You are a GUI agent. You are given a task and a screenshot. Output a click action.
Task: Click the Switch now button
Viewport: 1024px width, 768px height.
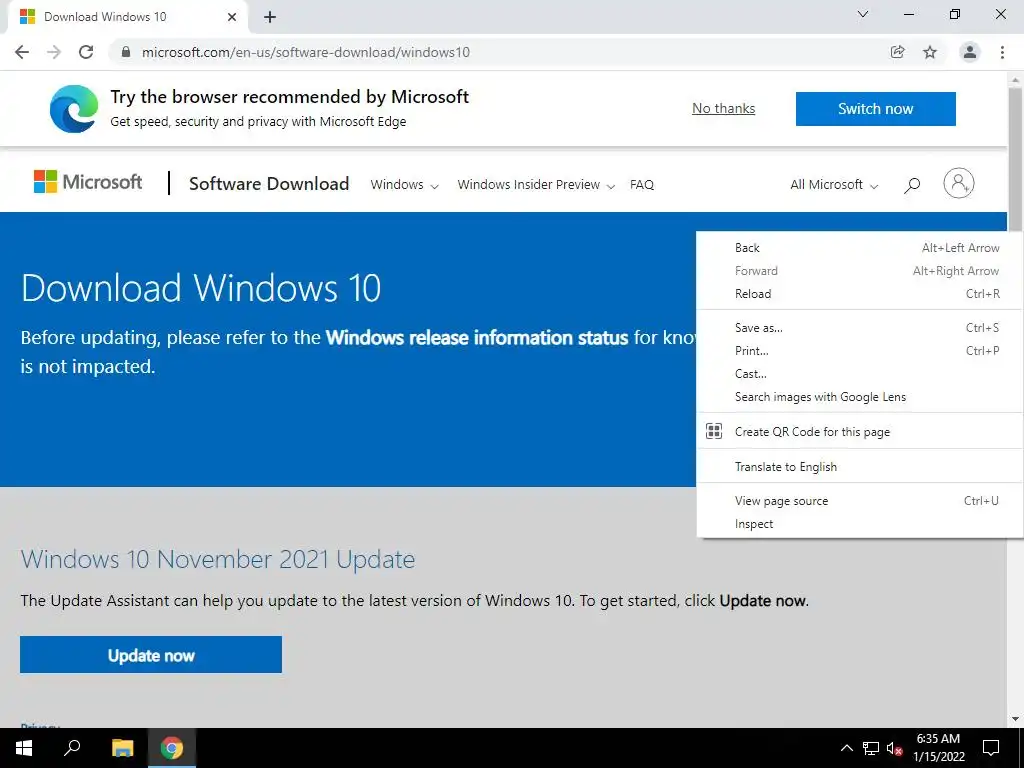tap(876, 108)
